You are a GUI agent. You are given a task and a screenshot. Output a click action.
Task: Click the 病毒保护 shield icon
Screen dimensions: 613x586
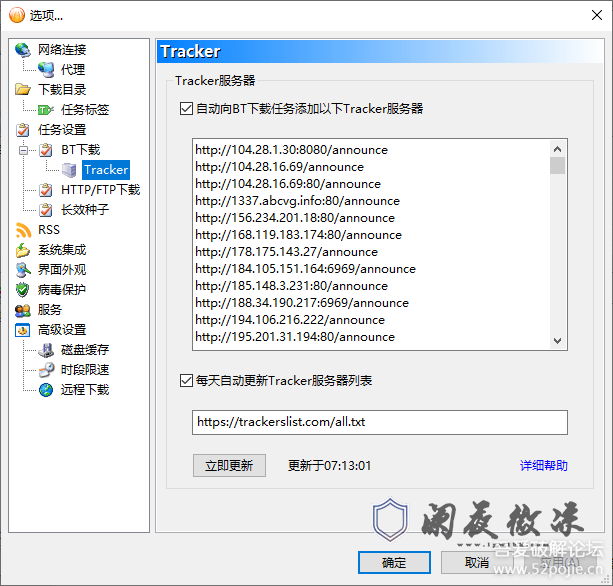pyautogui.click(x=23, y=290)
